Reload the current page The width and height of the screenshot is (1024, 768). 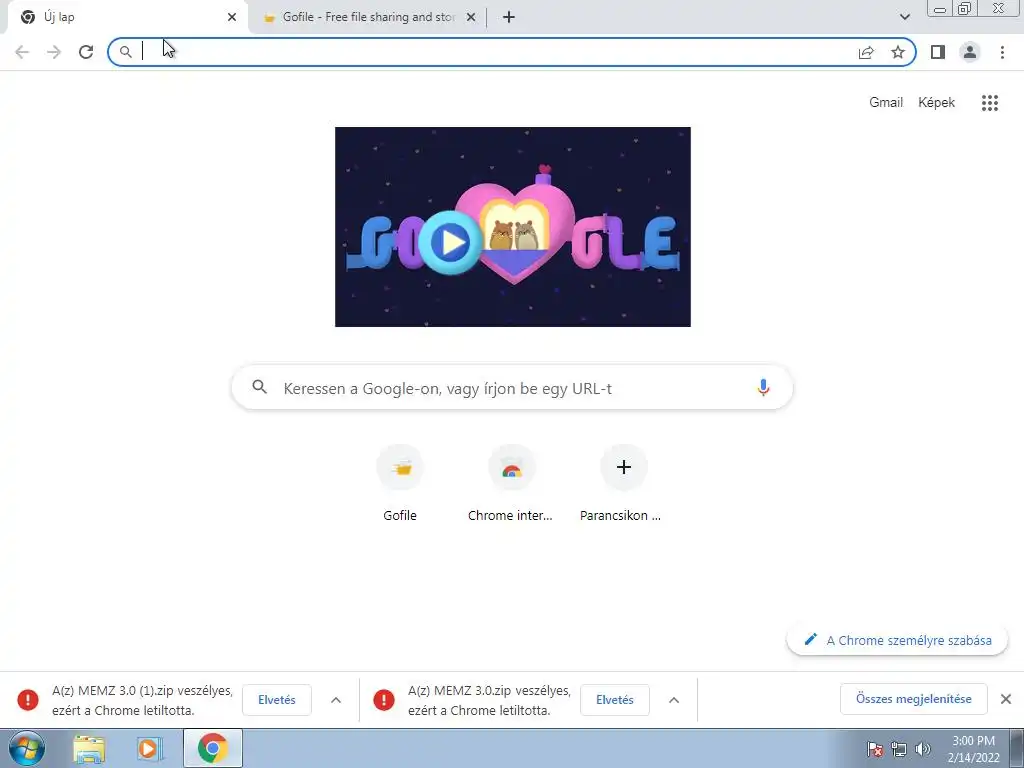pyautogui.click(x=86, y=52)
